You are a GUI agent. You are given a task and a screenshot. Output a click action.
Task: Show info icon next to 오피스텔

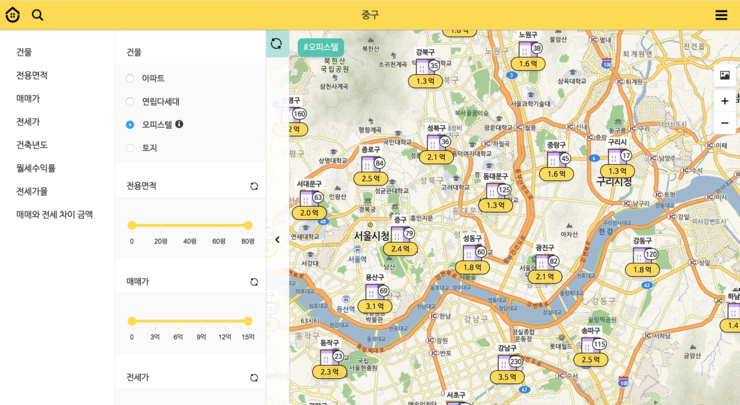(x=179, y=124)
